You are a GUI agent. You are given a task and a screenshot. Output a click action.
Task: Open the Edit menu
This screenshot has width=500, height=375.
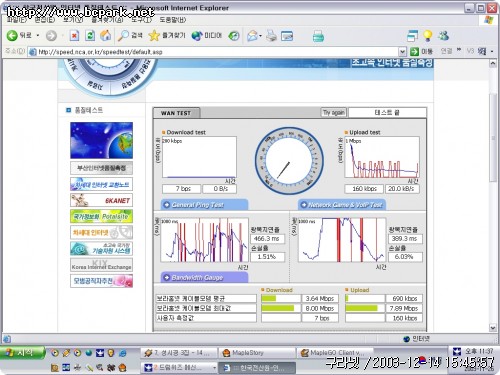click(x=45, y=20)
